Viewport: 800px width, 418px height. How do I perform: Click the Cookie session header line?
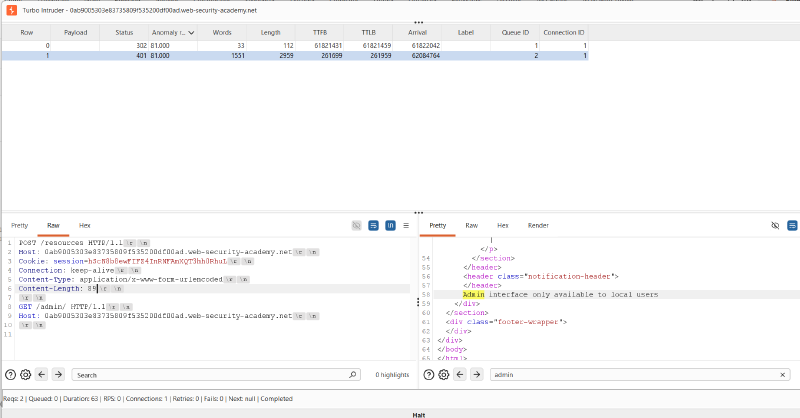(x=136, y=261)
